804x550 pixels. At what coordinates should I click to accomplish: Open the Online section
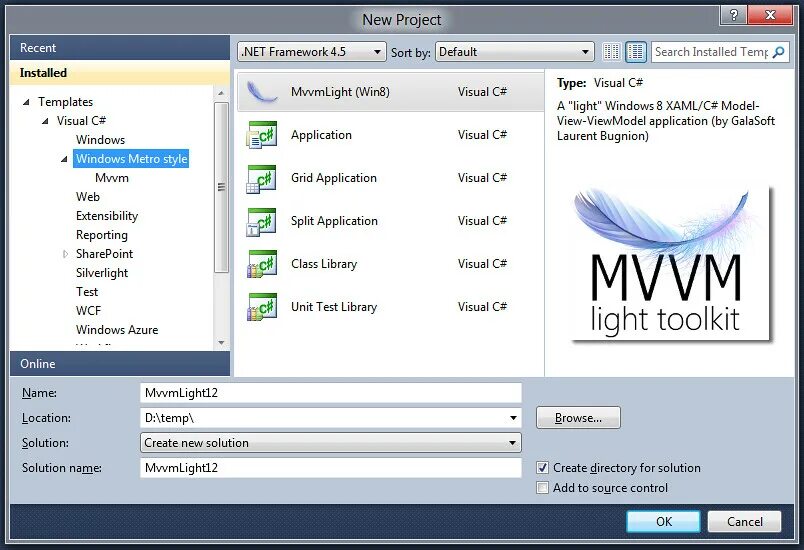pyautogui.click(x=119, y=363)
